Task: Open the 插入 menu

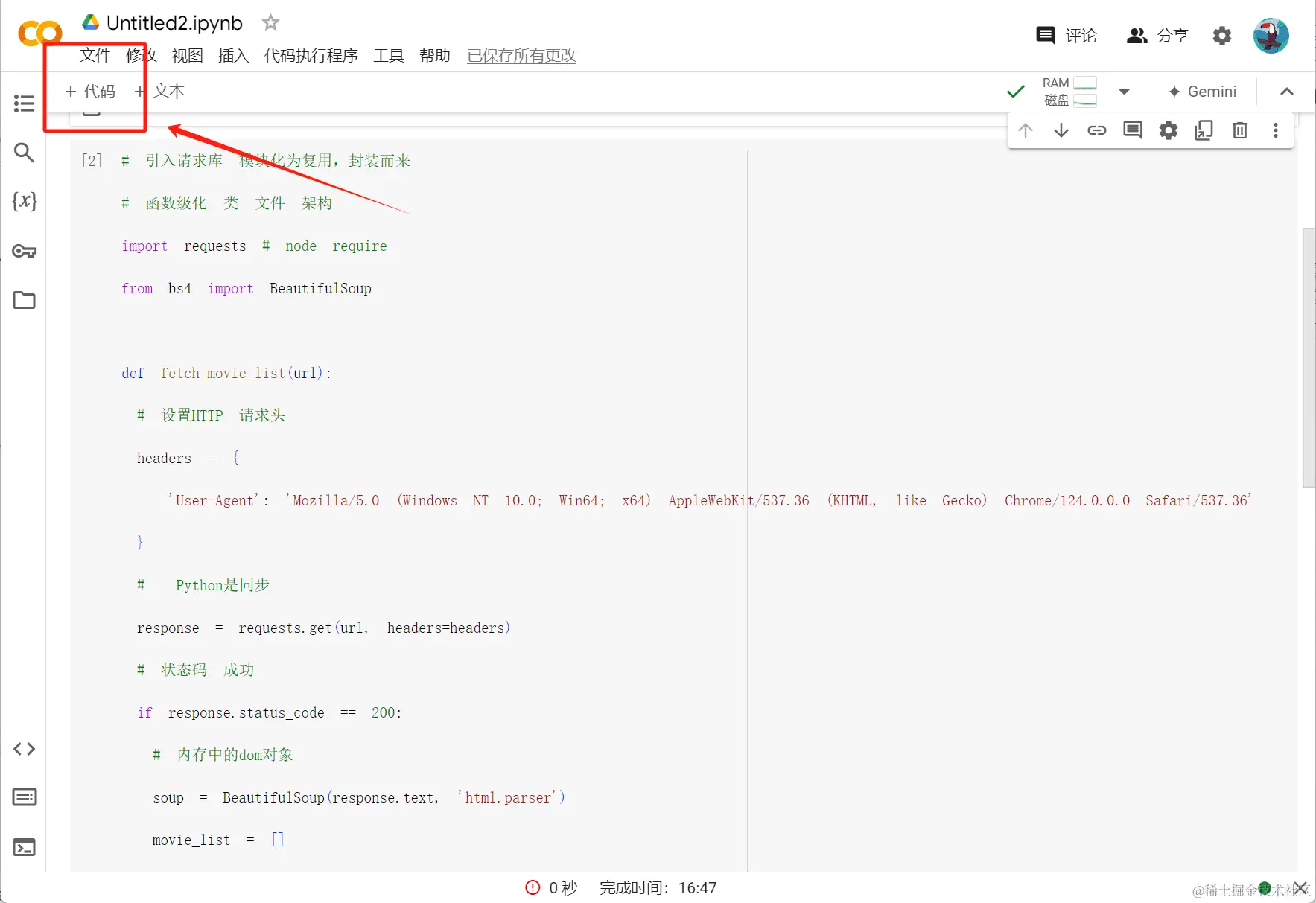Action: point(233,55)
